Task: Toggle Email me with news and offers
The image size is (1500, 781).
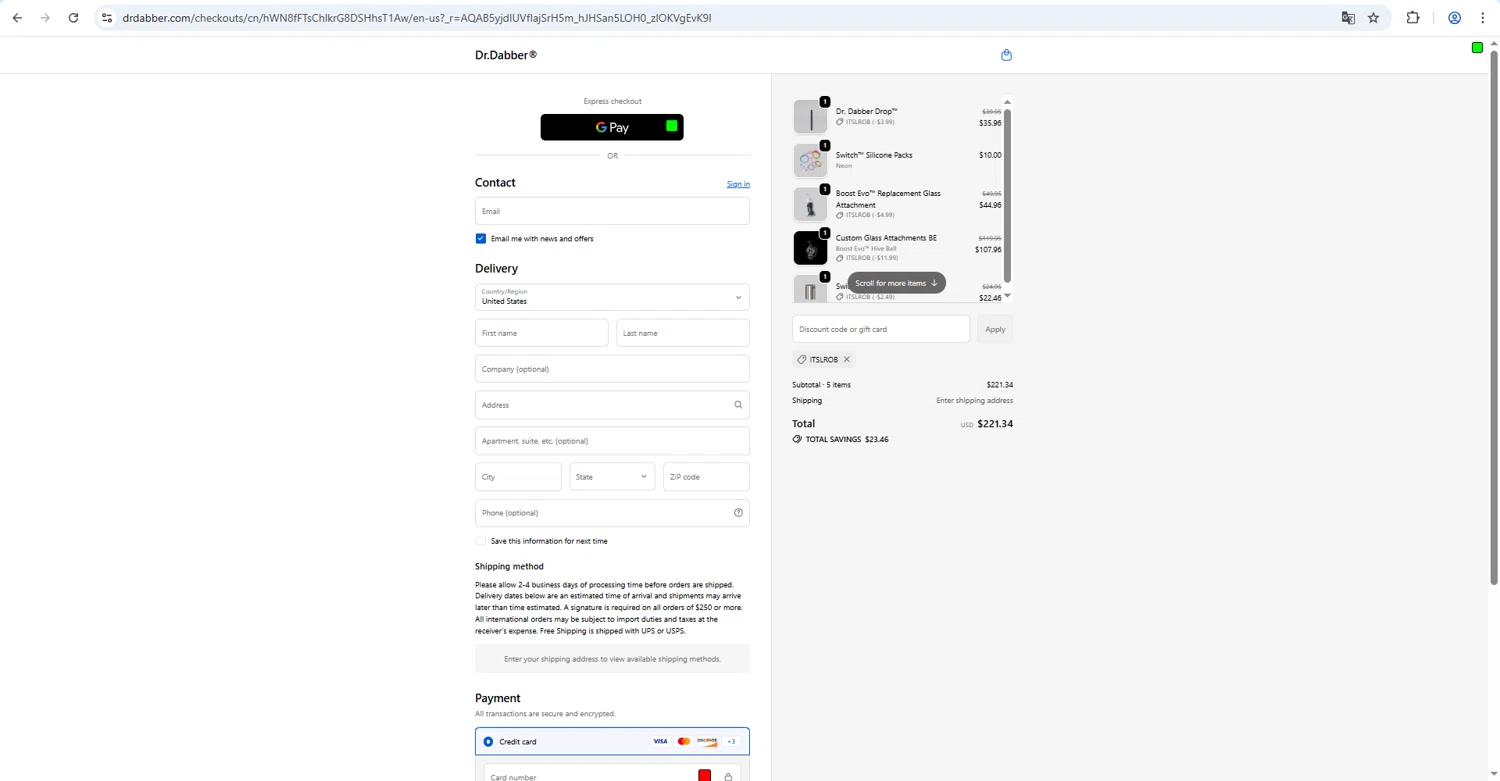Action: [481, 239]
